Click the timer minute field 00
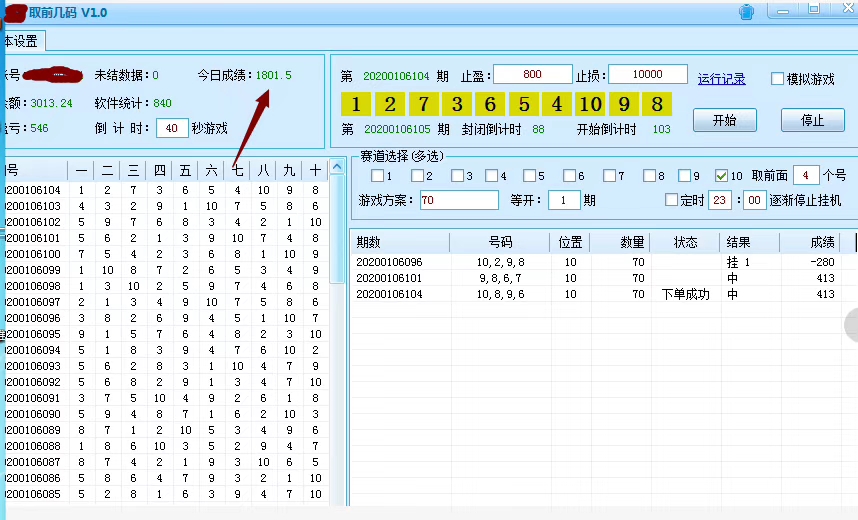This screenshot has height=520, width=858. coord(754,200)
